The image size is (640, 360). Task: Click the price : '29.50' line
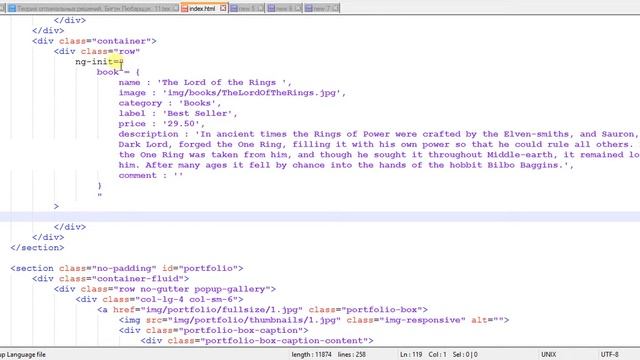162,124
